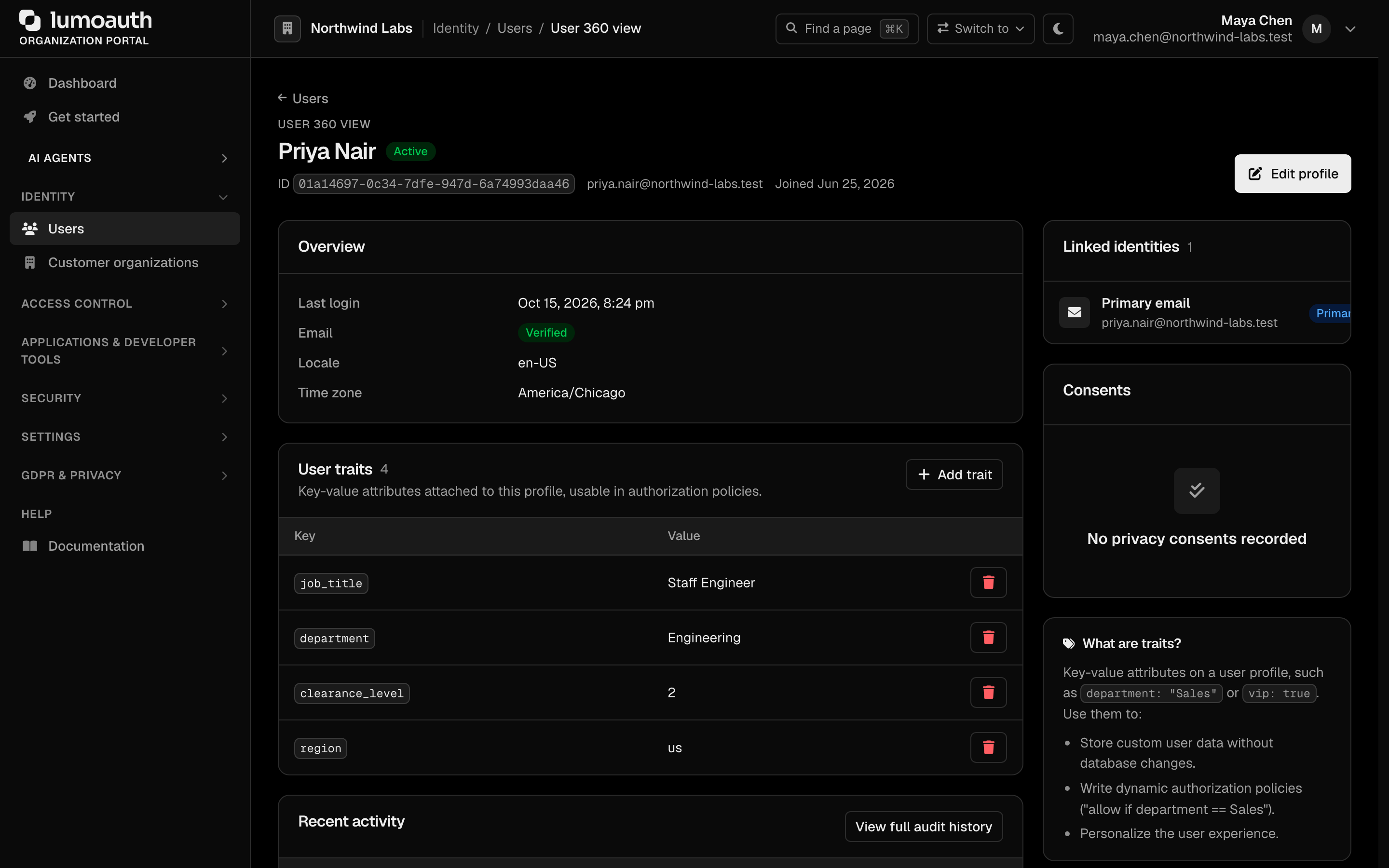The height and width of the screenshot is (868, 1389).
Task: Click the Maya Chen avatar circle
Action: [x=1316, y=29]
